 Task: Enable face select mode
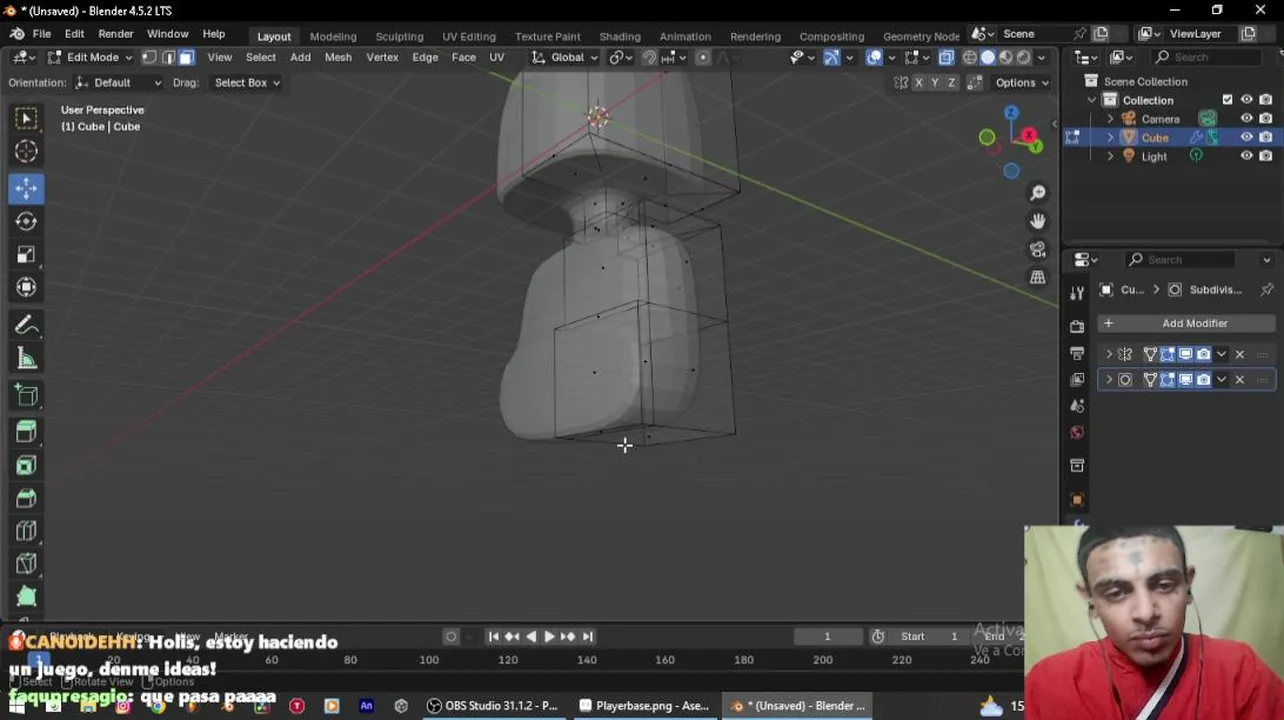pyautogui.click(x=187, y=57)
